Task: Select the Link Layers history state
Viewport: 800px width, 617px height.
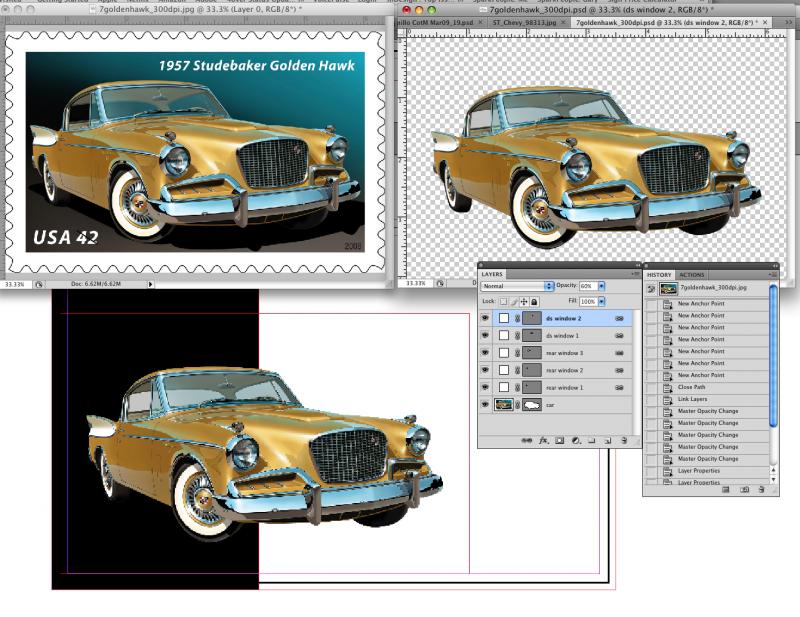Action: pos(692,399)
